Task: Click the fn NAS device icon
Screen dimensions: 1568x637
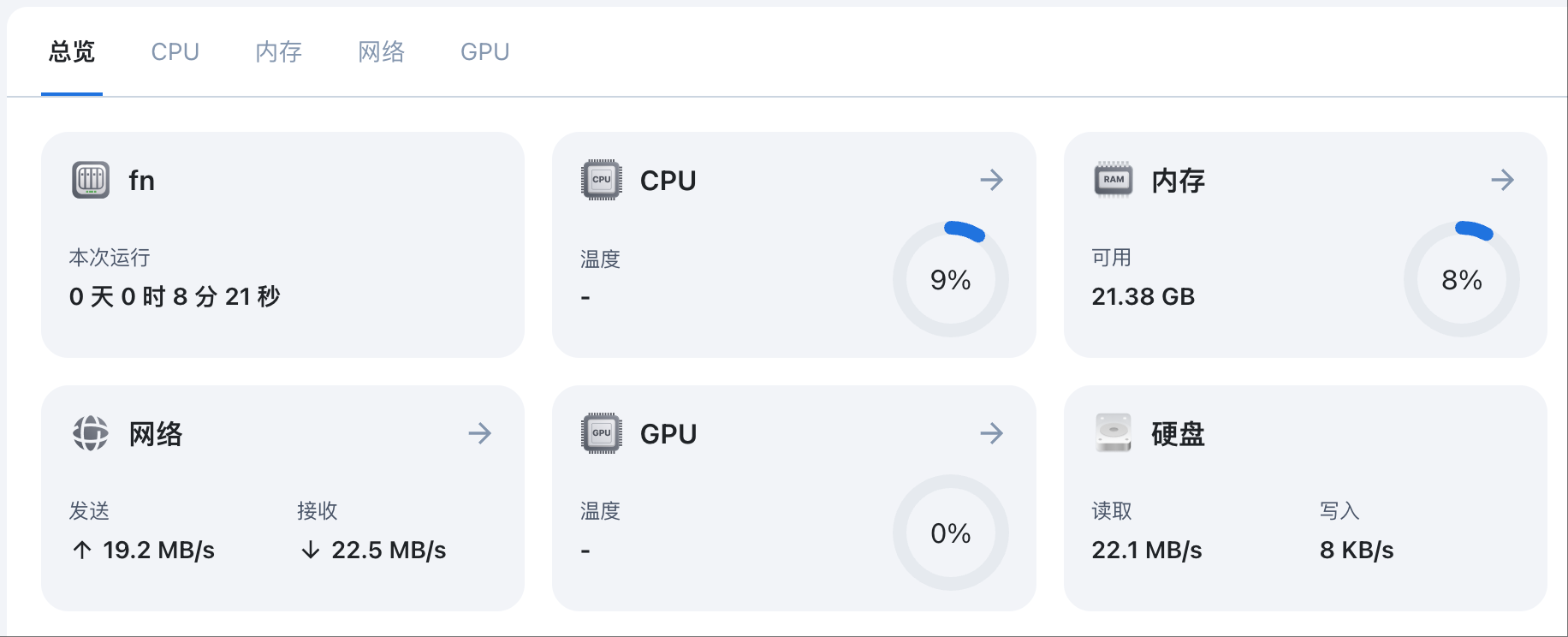Action: pos(91,180)
